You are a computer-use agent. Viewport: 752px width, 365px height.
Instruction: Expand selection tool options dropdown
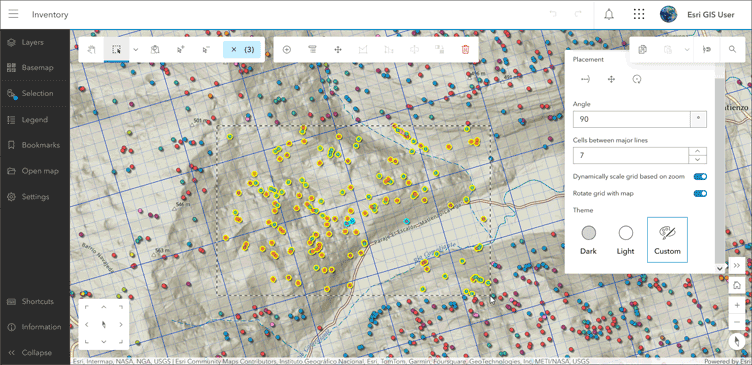tap(135, 49)
